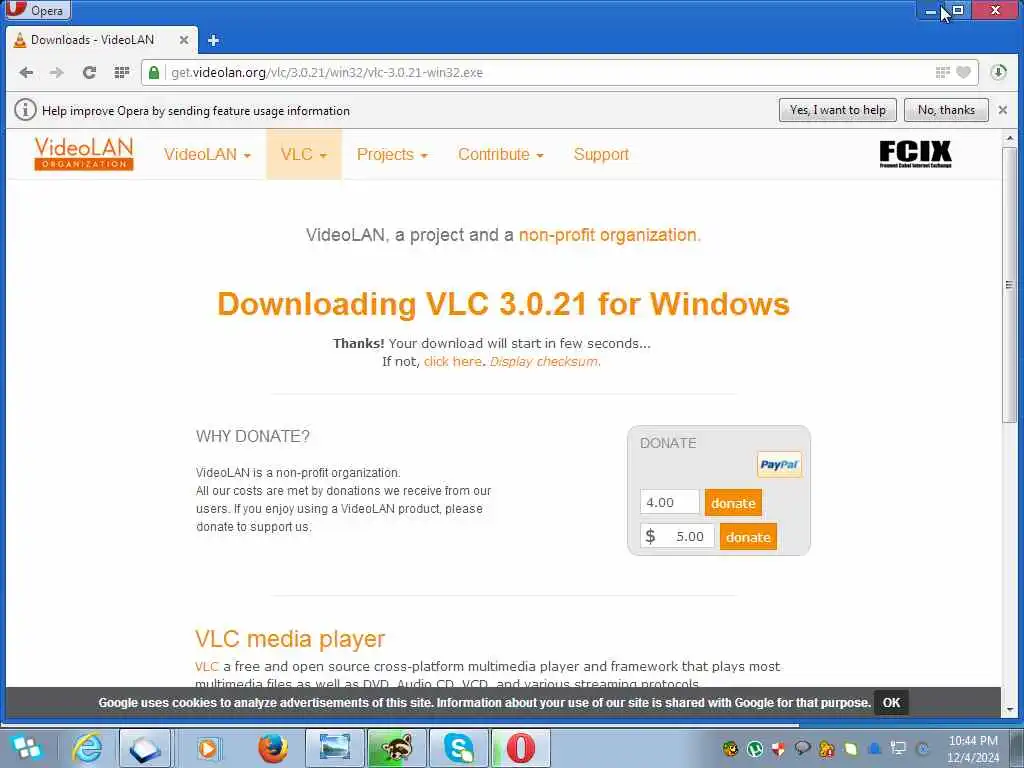The height and width of the screenshot is (768, 1024).
Task: Click the 5.00 dollar donation field
Action: (x=677, y=536)
